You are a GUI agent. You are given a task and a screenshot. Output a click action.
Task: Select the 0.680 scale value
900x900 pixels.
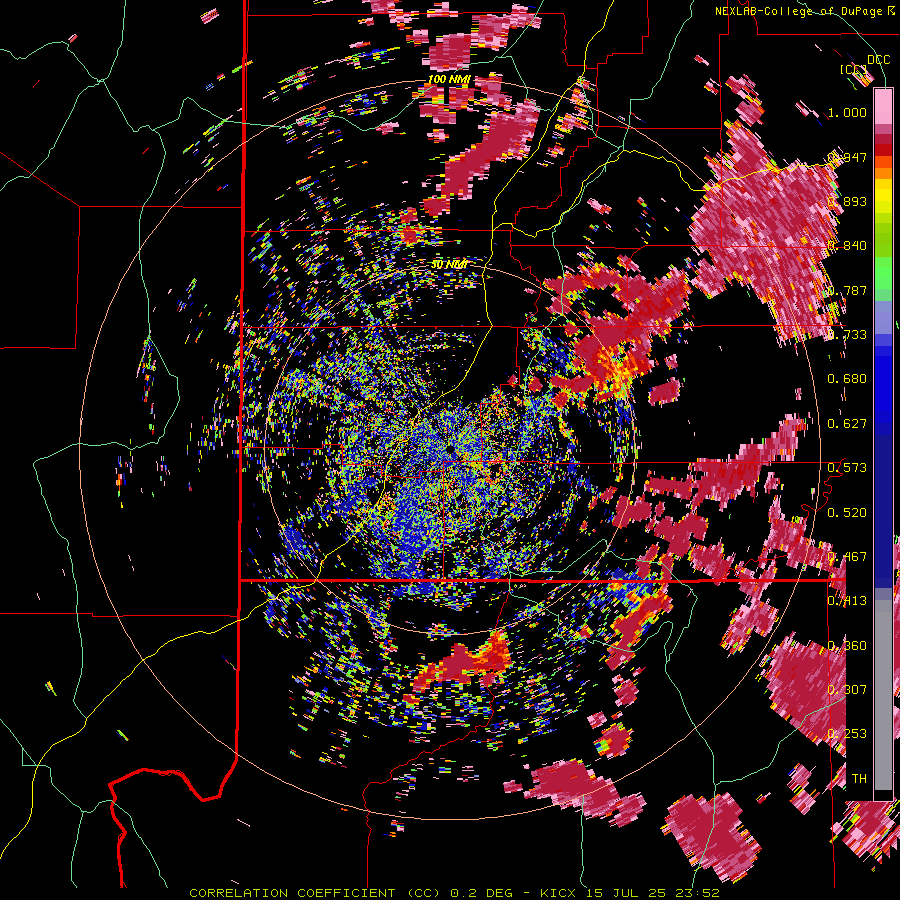pos(847,379)
